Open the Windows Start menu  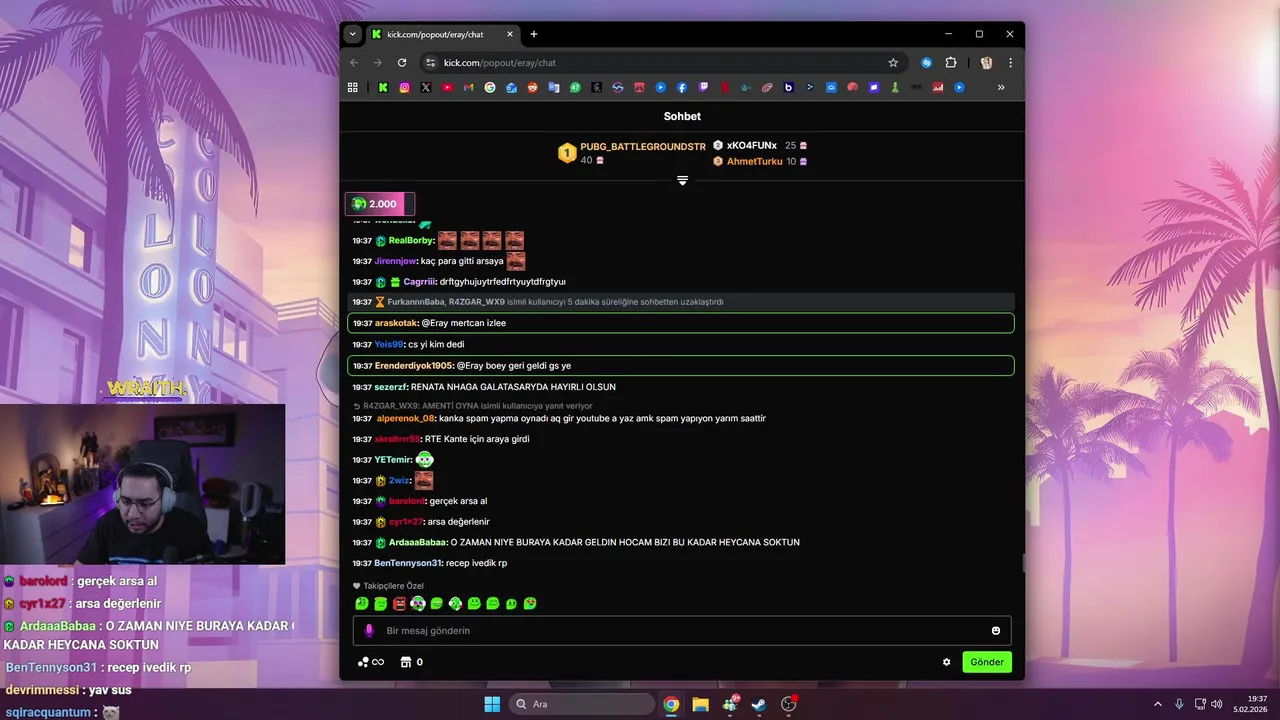[x=492, y=704]
